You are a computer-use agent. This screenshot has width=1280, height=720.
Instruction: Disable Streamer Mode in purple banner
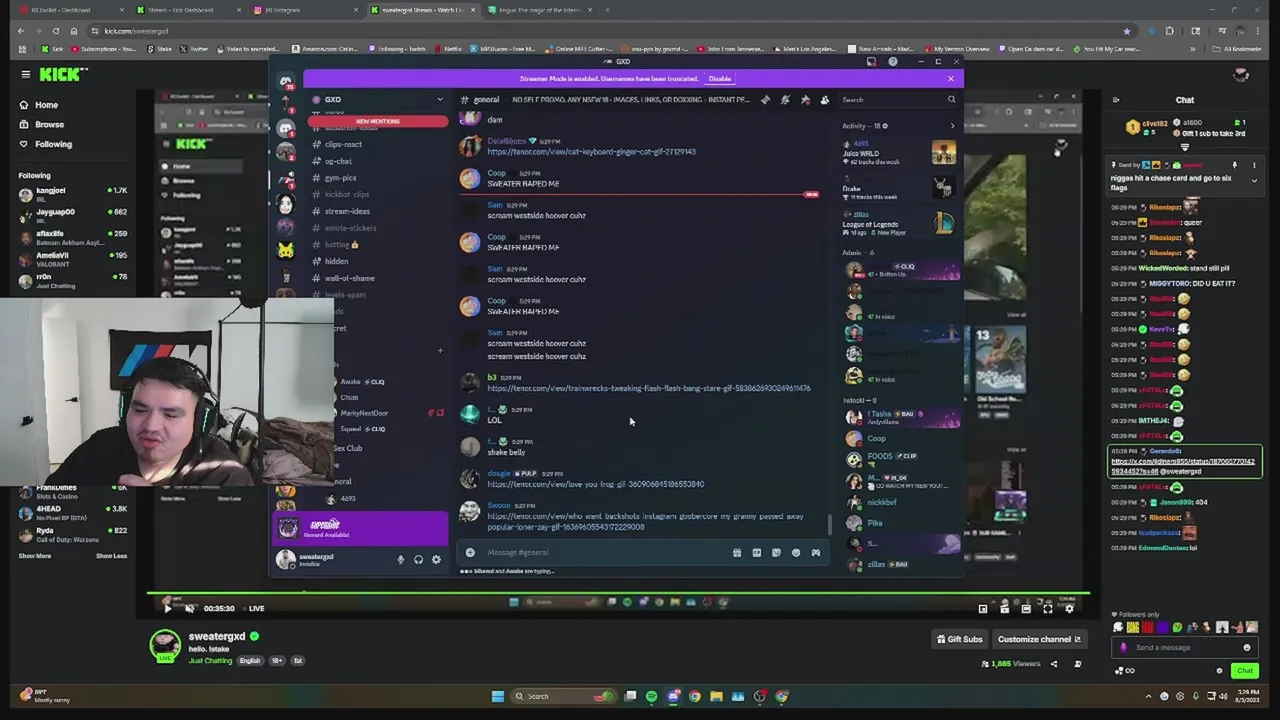click(x=720, y=78)
